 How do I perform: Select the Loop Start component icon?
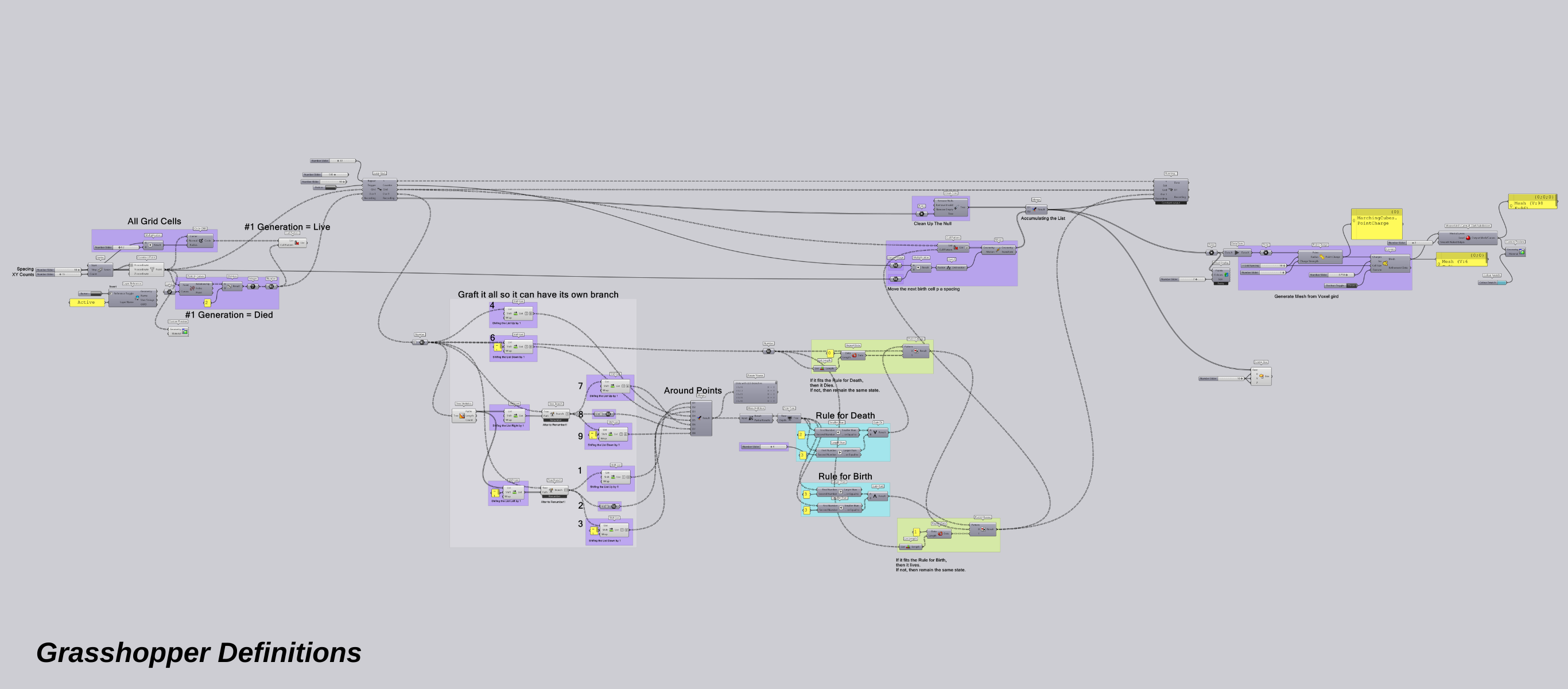tap(379, 189)
